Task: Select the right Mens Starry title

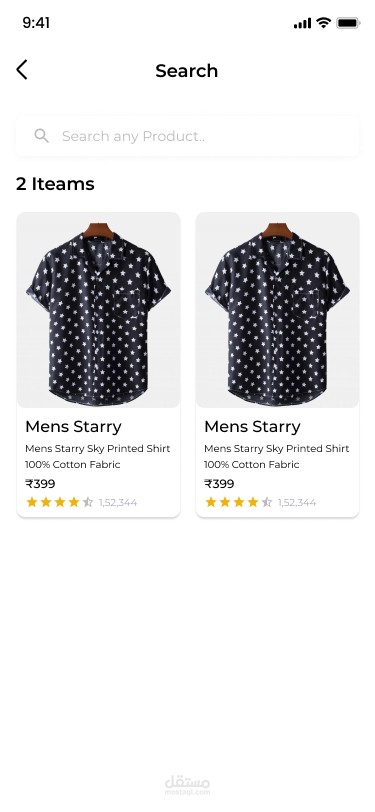Action: point(252,427)
